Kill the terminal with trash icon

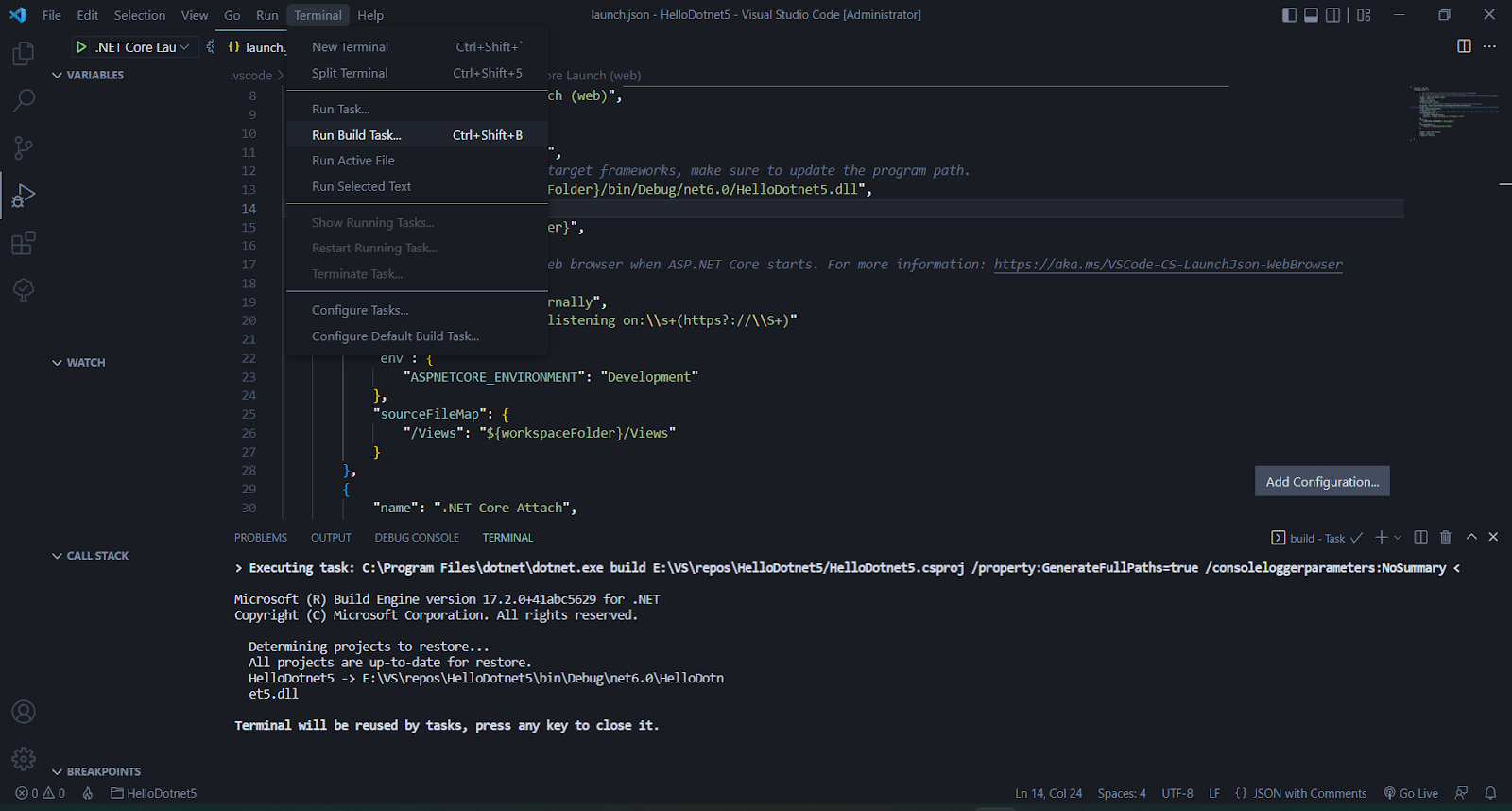click(1445, 537)
